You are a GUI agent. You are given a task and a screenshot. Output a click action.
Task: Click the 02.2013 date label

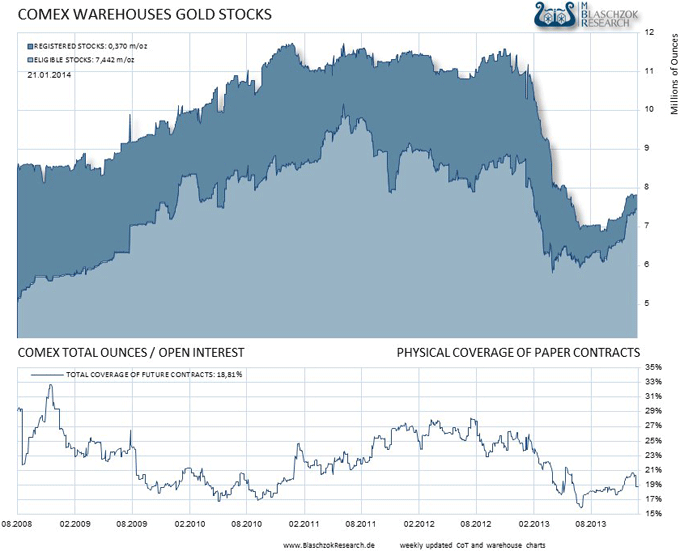(x=534, y=524)
